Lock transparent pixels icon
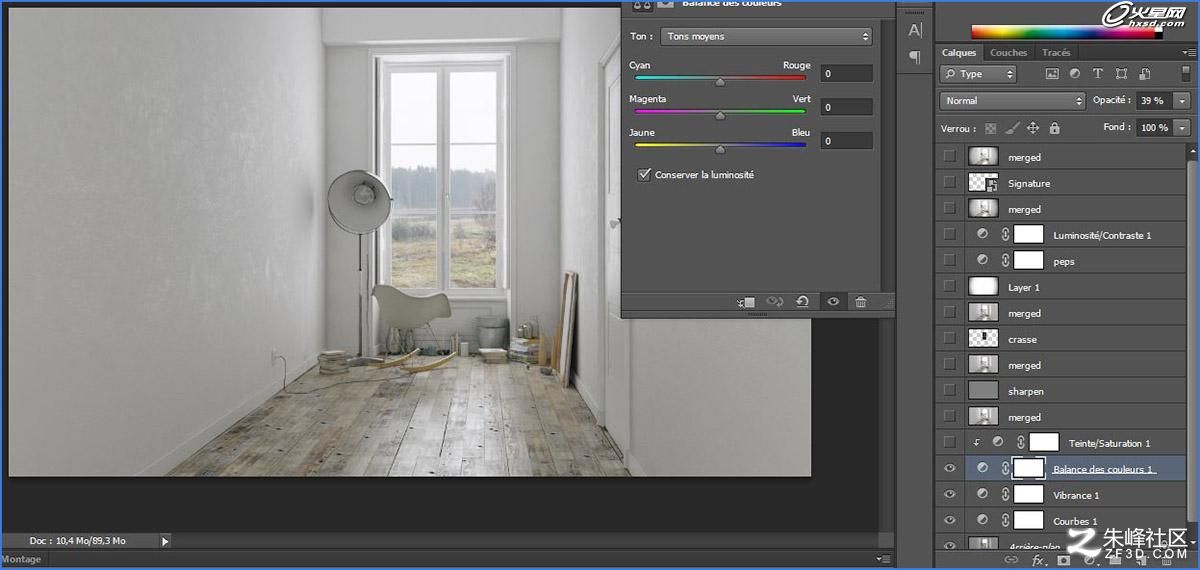This screenshot has width=1200, height=570. (991, 128)
